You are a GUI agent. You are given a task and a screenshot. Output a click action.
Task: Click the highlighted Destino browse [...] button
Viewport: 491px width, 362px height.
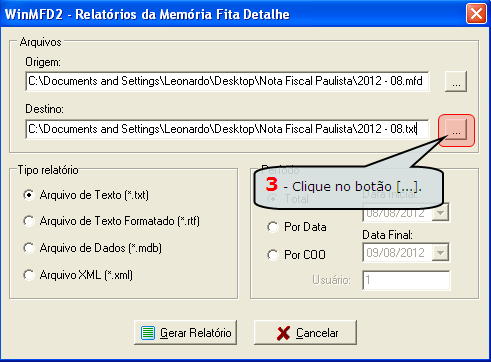pos(456,130)
